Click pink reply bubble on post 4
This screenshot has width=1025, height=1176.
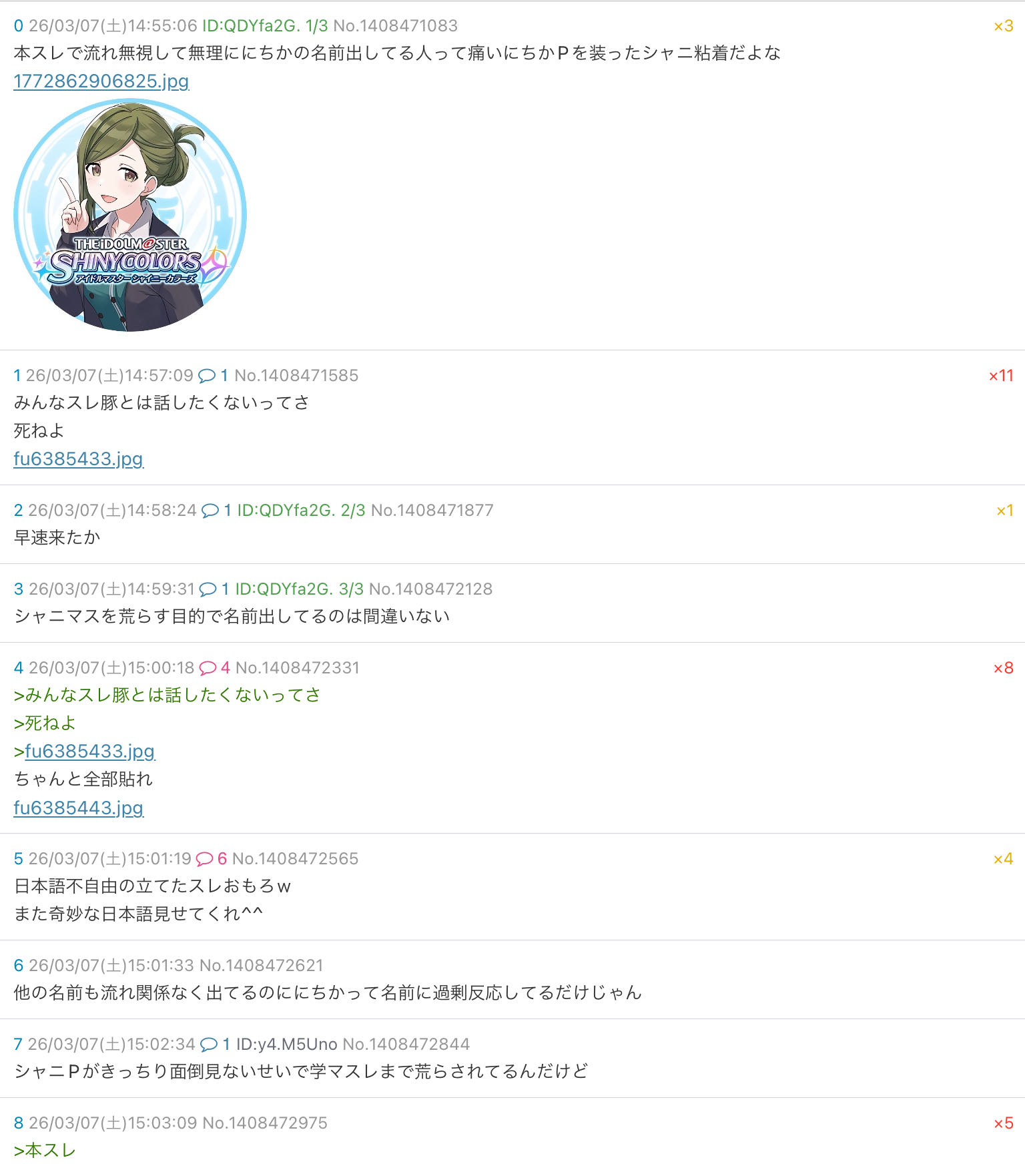208,668
